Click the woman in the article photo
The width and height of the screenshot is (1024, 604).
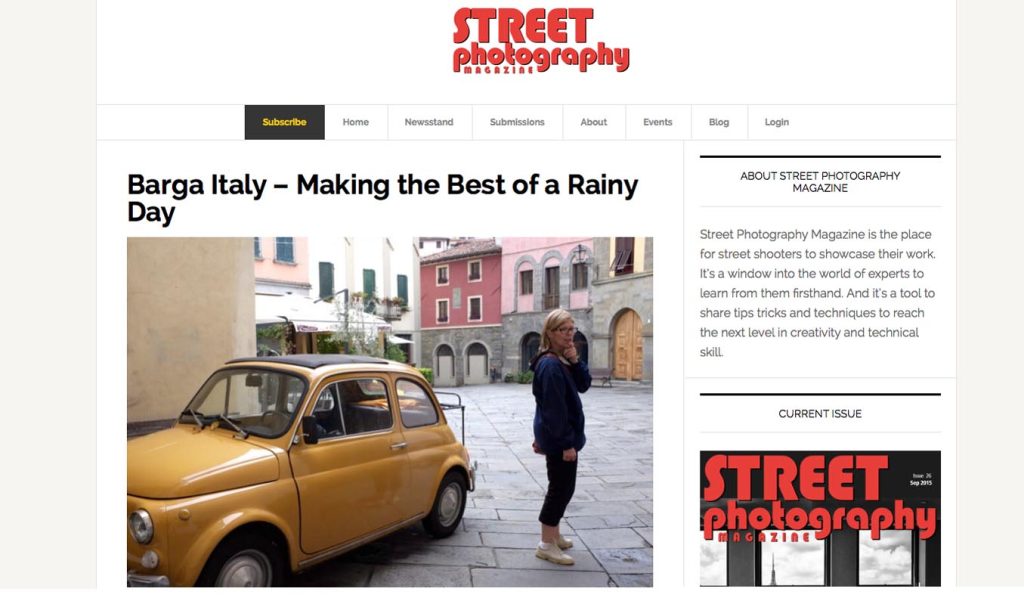pyautogui.click(x=559, y=436)
